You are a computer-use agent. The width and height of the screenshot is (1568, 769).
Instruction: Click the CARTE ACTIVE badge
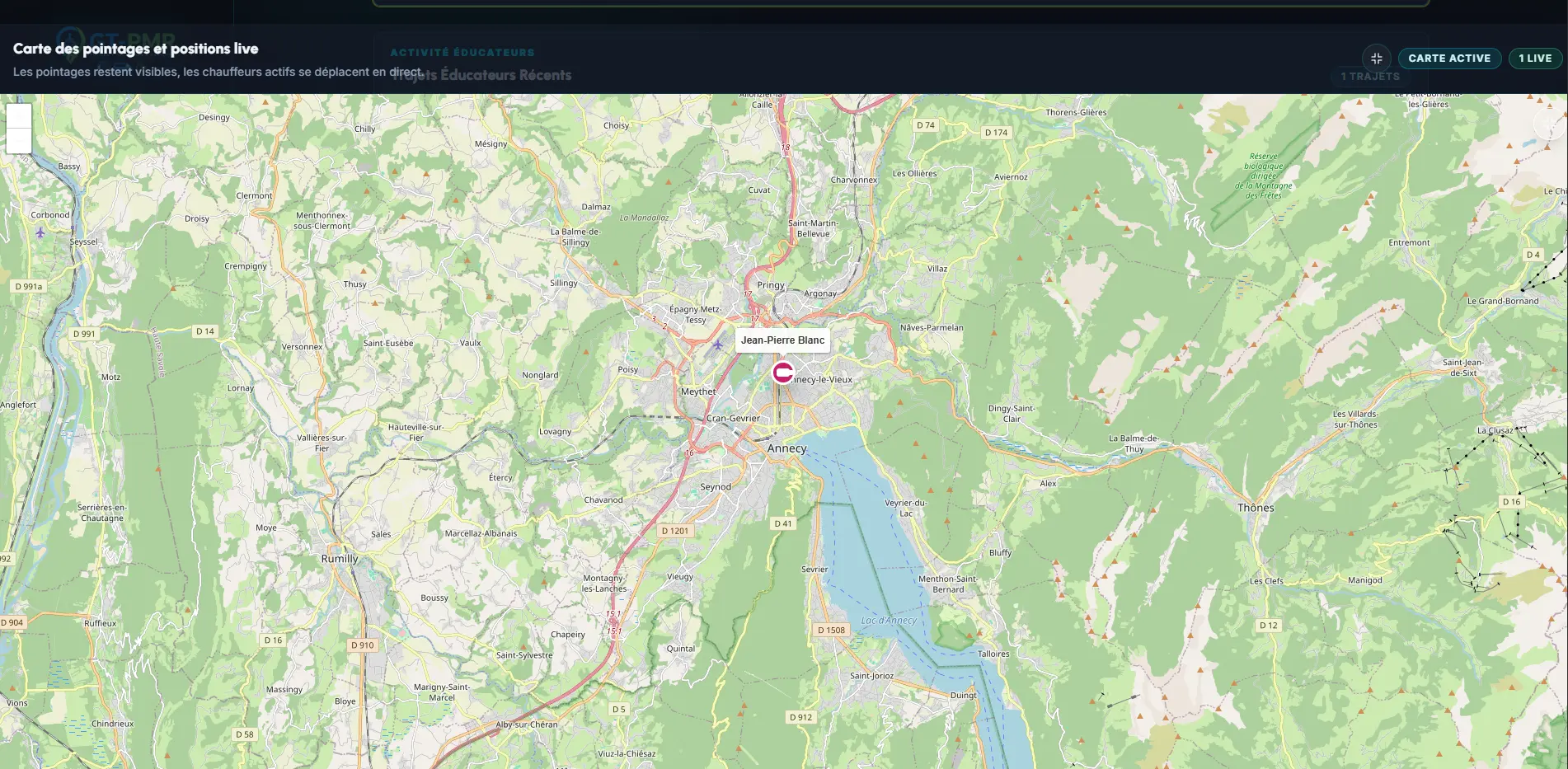pyautogui.click(x=1449, y=59)
